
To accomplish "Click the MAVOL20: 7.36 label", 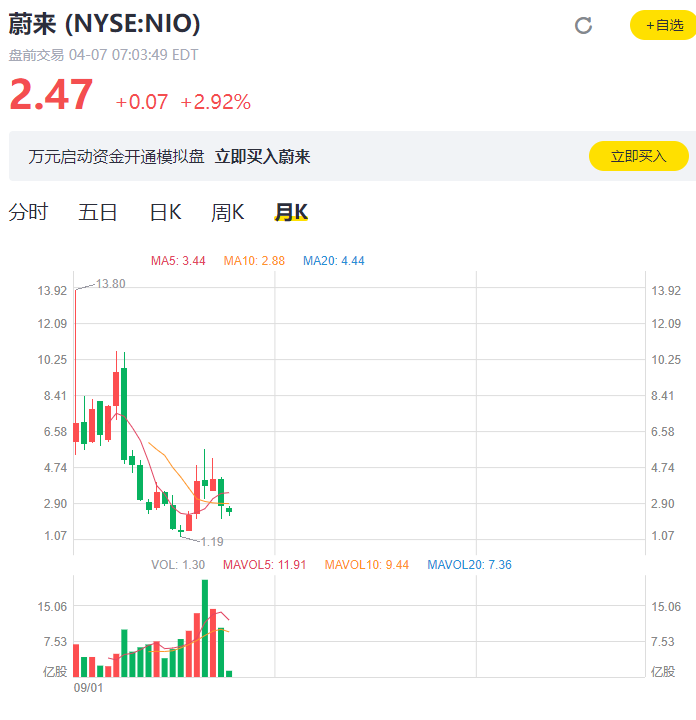I will point(469,564).
